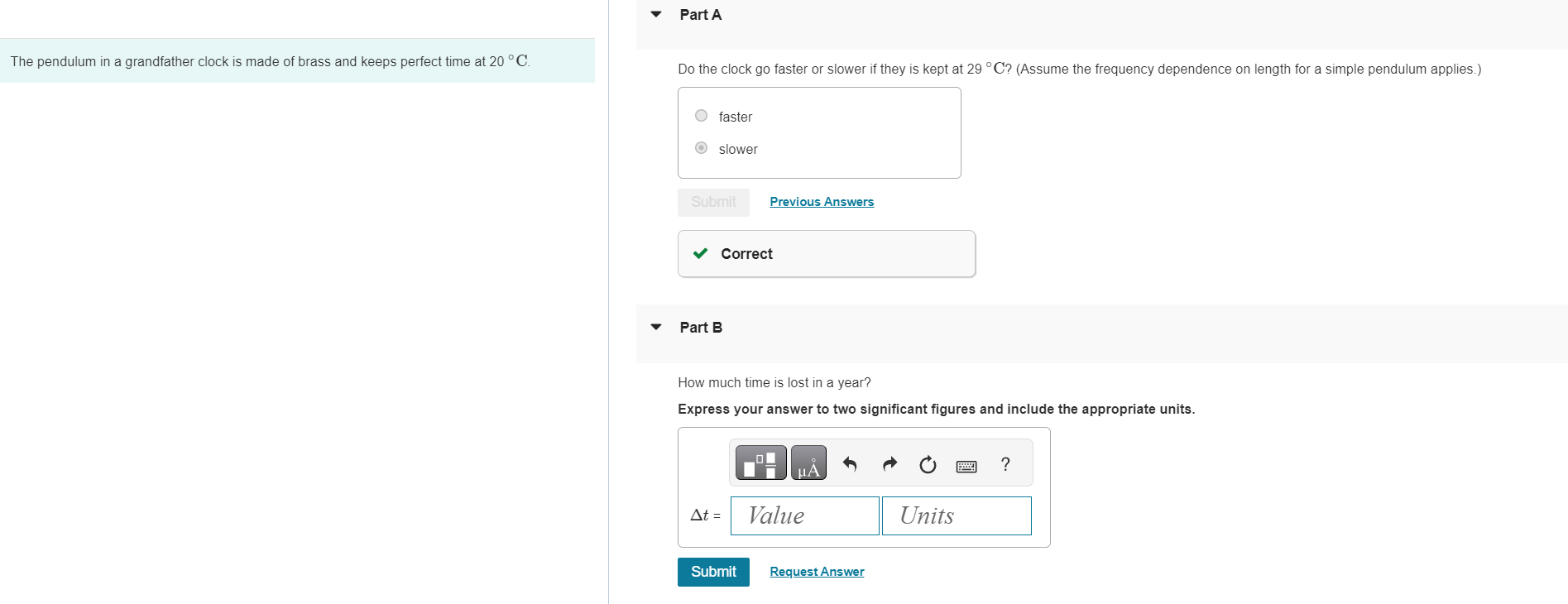Open the templates math palette icon
The image size is (1568, 604).
[x=760, y=463]
